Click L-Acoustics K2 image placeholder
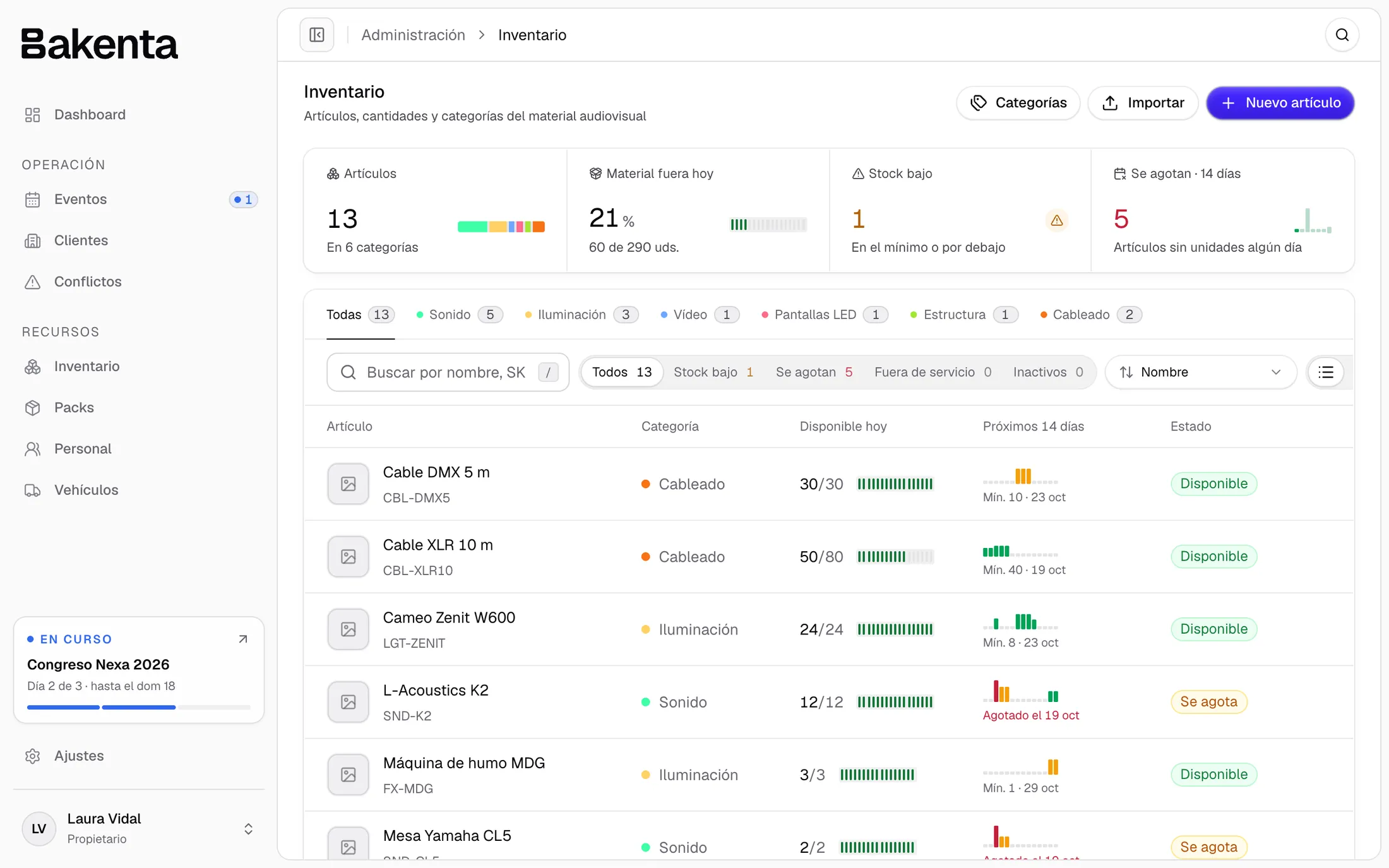 (348, 702)
